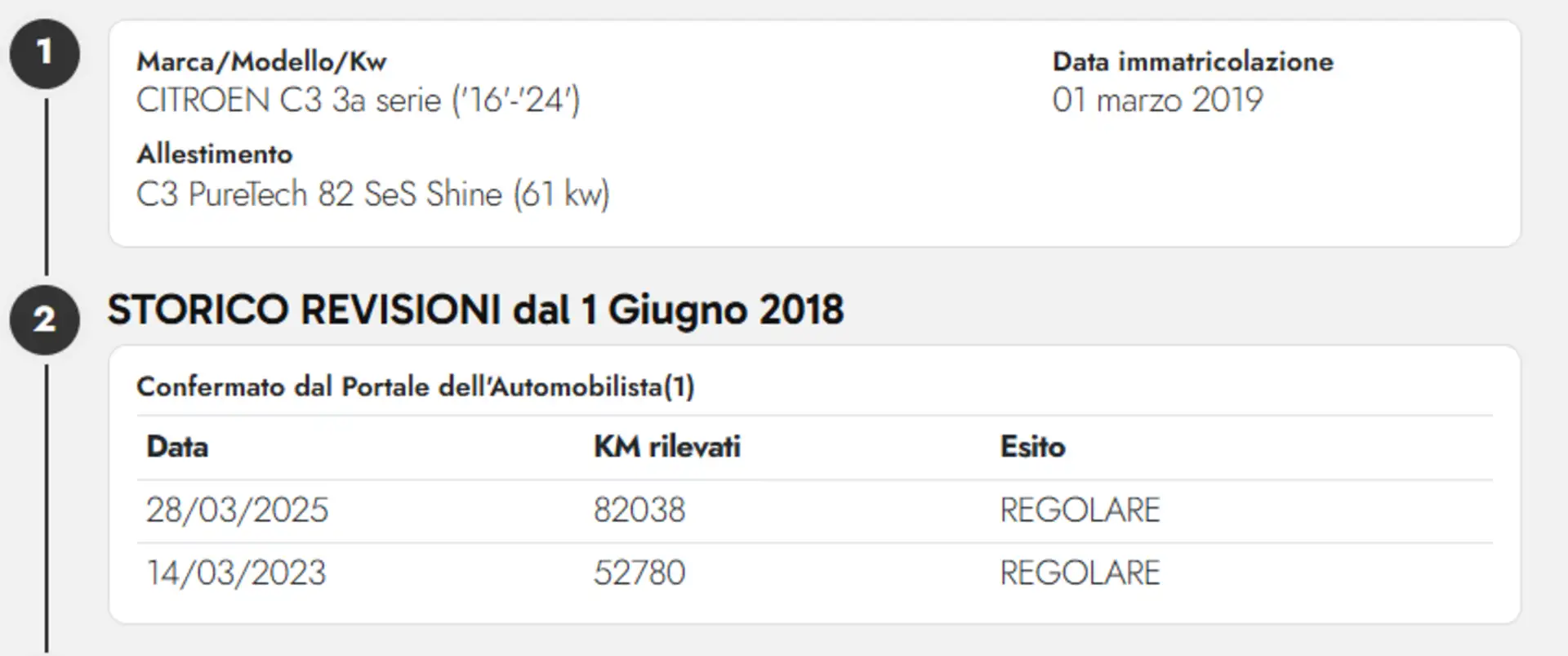
Task: Click the KM rilevati column header
Action: 666,447
